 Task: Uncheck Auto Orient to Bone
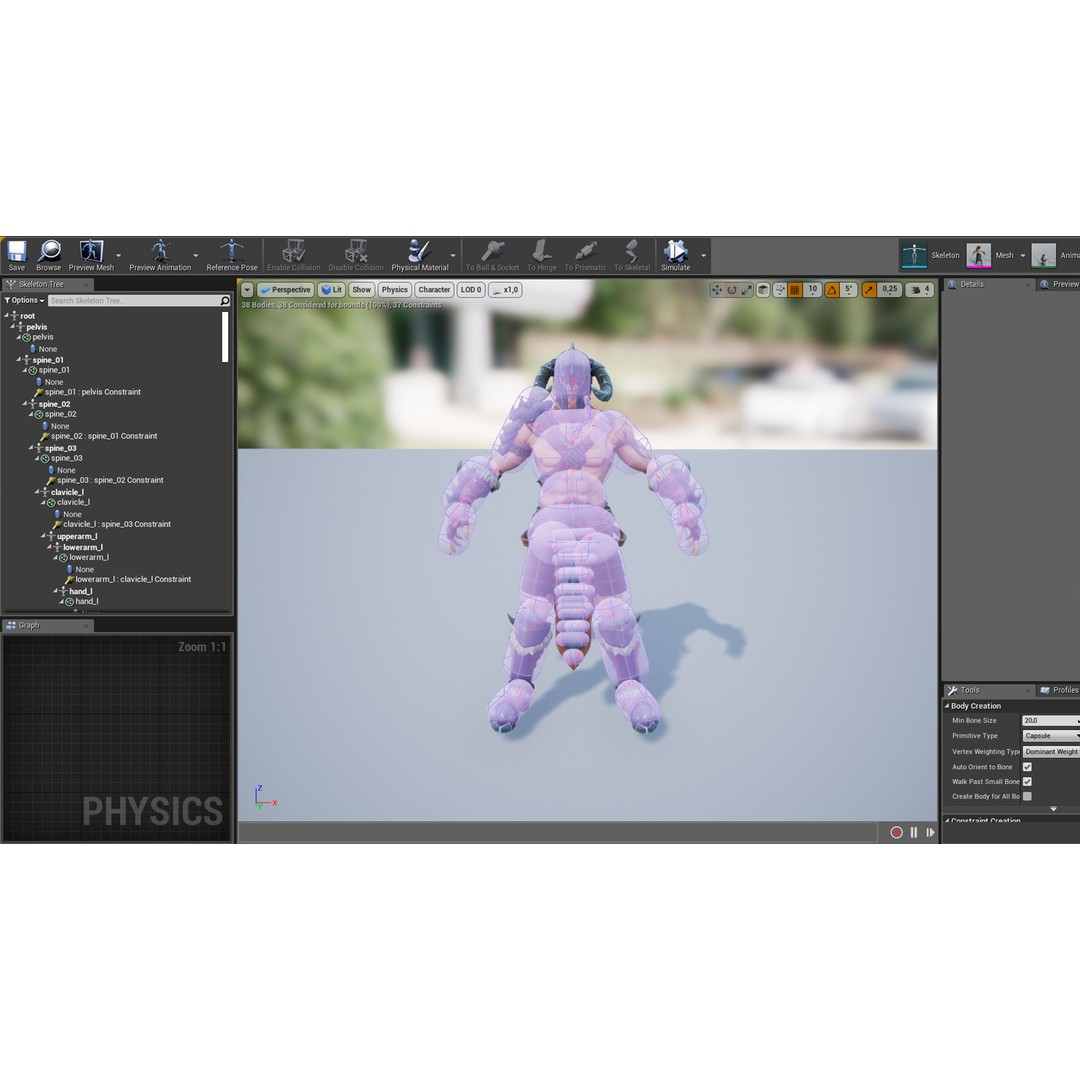click(1027, 767)
